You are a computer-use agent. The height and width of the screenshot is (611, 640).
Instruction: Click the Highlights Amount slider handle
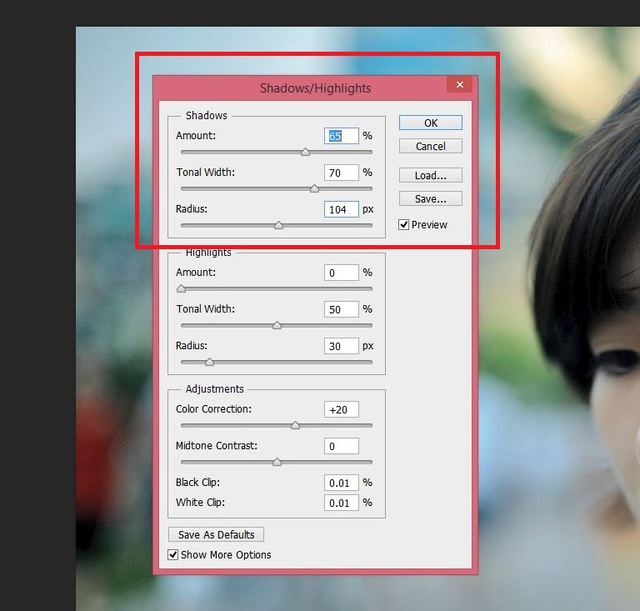181,289
